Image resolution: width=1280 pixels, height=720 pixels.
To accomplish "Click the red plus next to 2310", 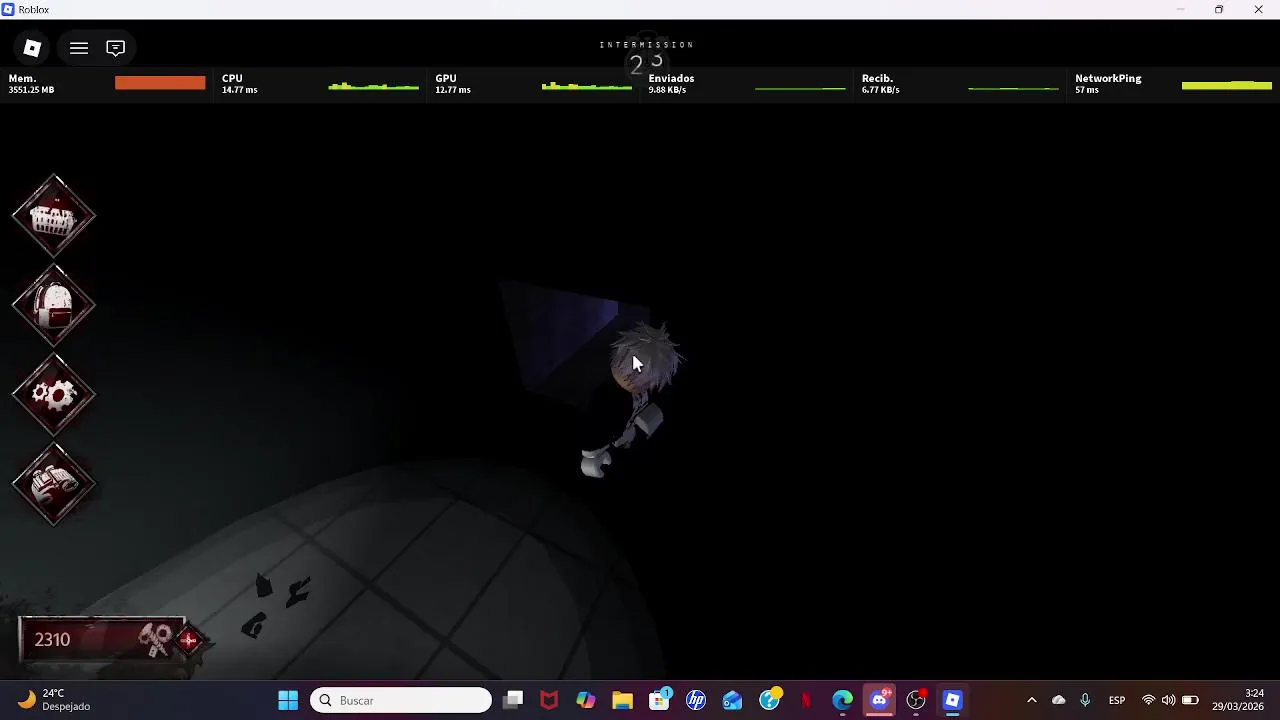I will [x=189, y=640].
